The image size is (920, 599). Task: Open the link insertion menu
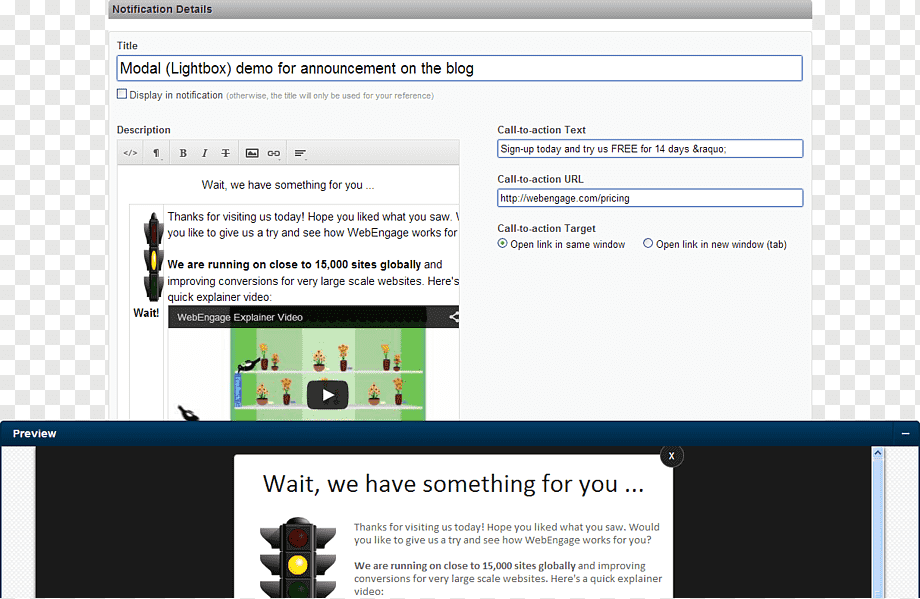pos(273,153)
